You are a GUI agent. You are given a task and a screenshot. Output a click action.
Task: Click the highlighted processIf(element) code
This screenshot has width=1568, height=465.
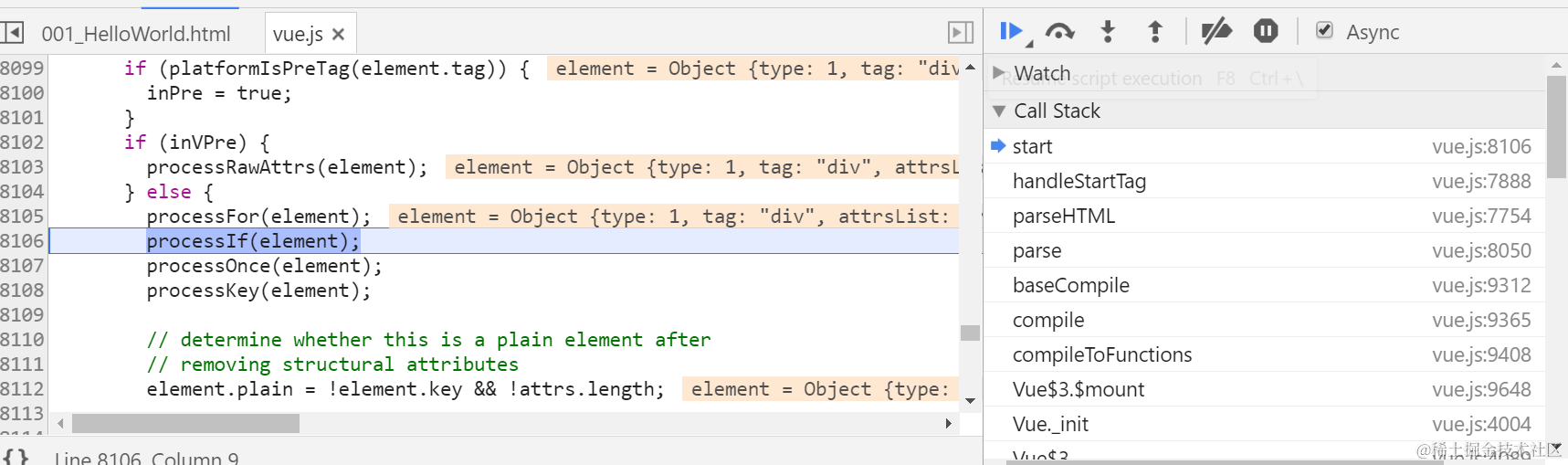coord(253,241)
